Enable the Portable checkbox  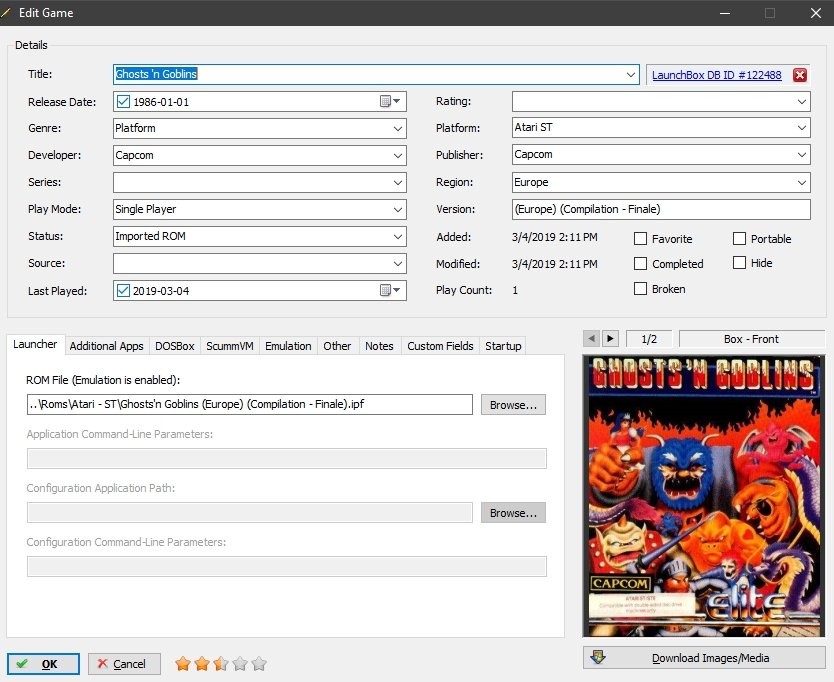click(739, 238)
